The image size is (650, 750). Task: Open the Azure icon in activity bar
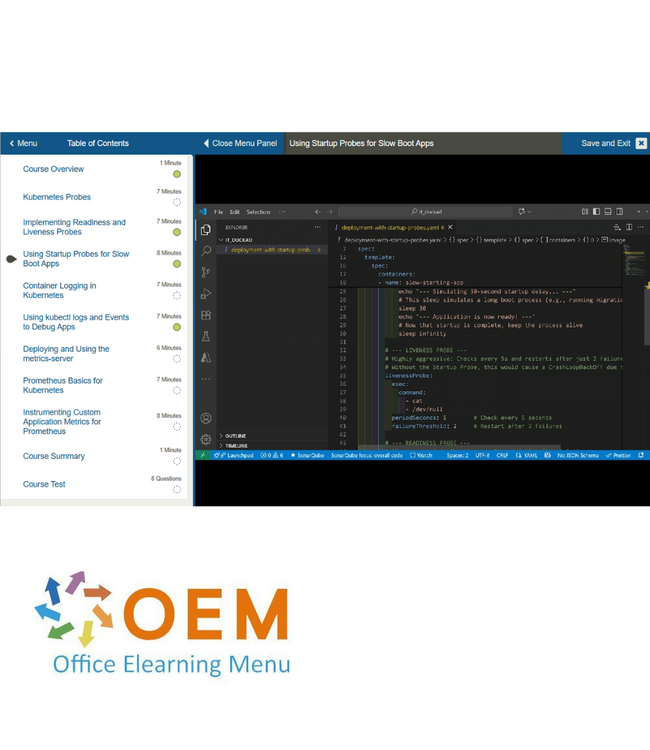[x=206, y=357]
